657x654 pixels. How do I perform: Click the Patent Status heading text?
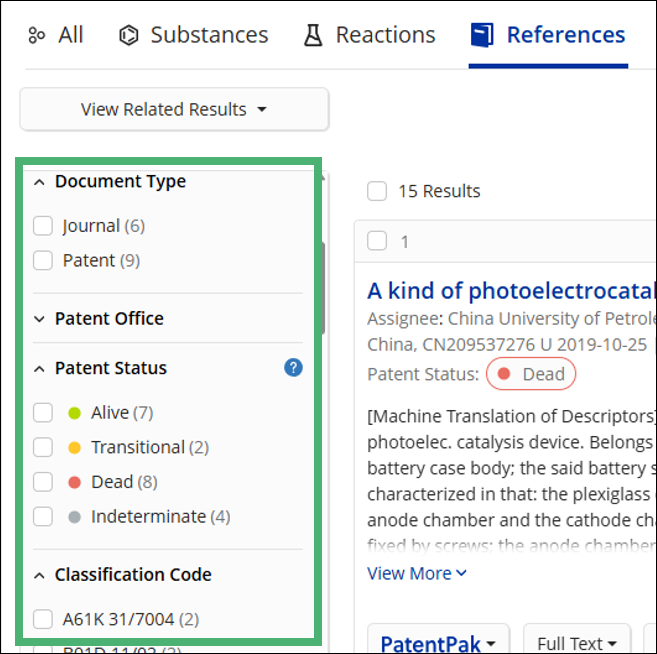111,368
